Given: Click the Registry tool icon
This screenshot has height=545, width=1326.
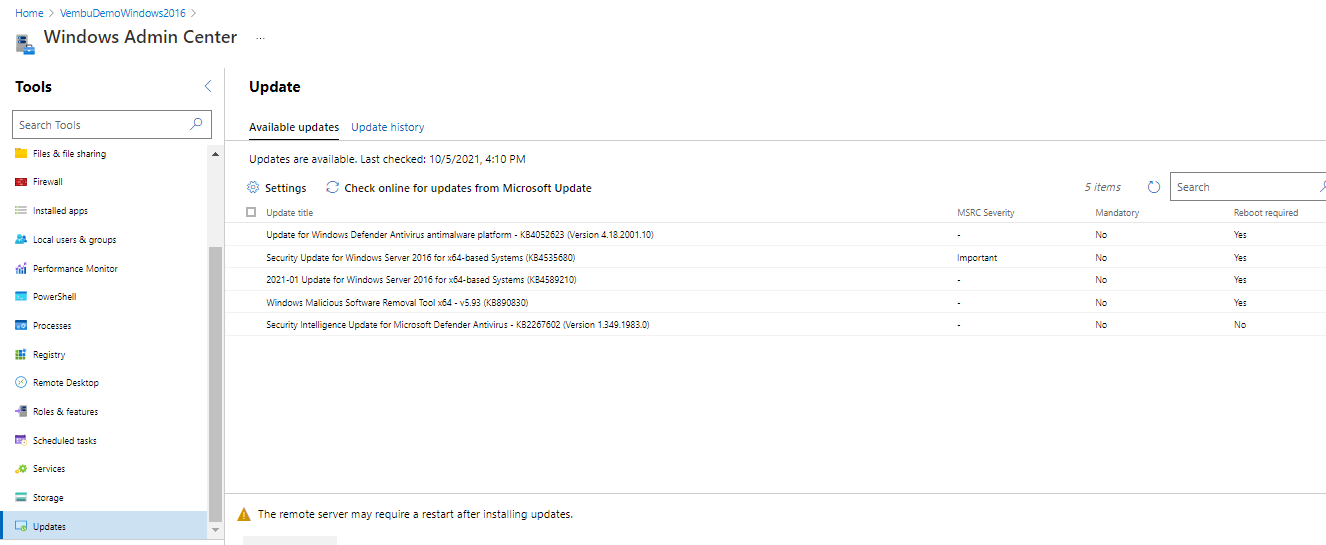Looking at the screenshot, I should (x=21, y=355).
